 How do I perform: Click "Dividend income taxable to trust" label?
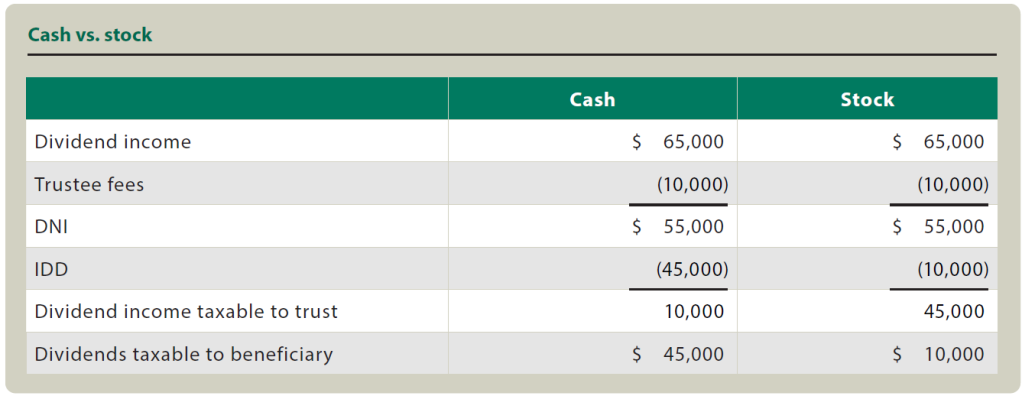186,311
